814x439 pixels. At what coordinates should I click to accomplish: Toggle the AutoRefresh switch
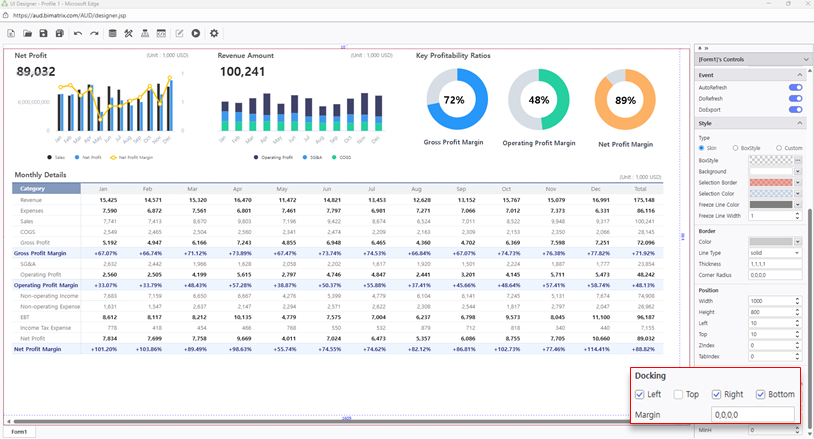(796, 88)
